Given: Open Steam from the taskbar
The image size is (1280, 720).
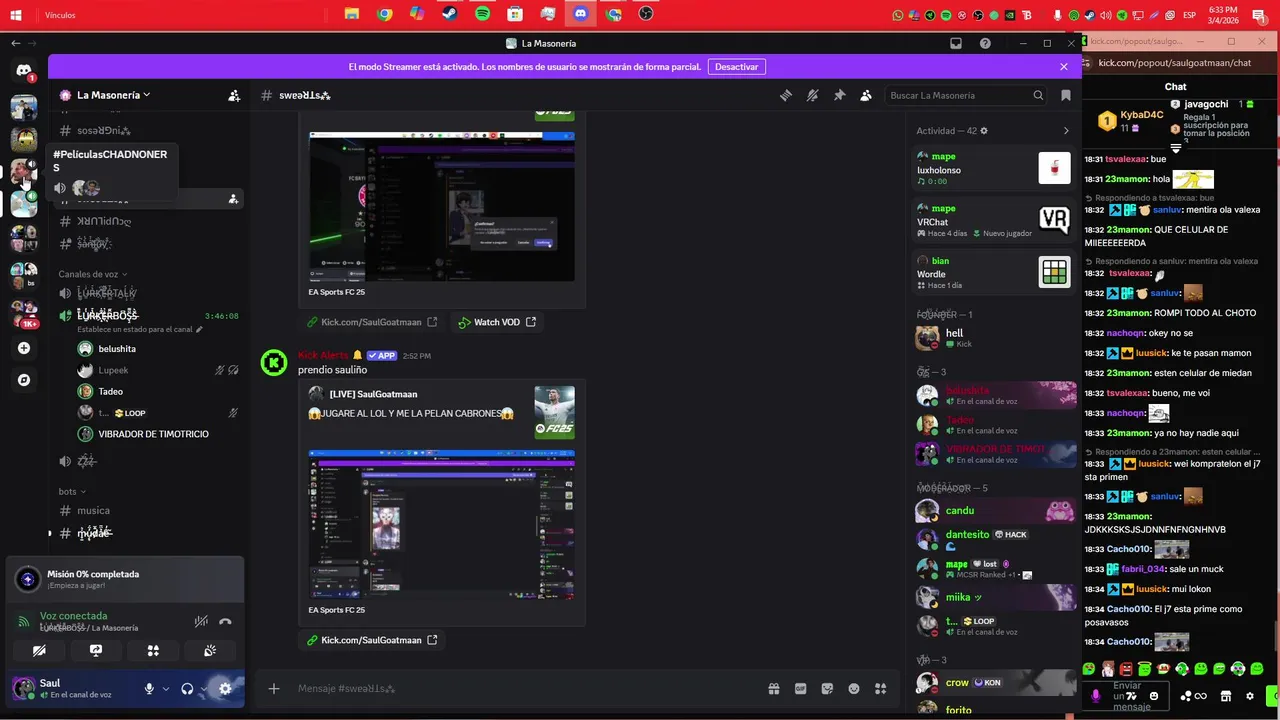Looking at the screenshot, I should 450,14.
